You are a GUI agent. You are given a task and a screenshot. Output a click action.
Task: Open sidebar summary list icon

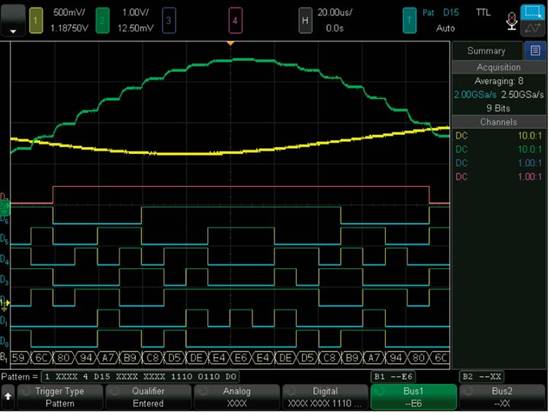535,51
